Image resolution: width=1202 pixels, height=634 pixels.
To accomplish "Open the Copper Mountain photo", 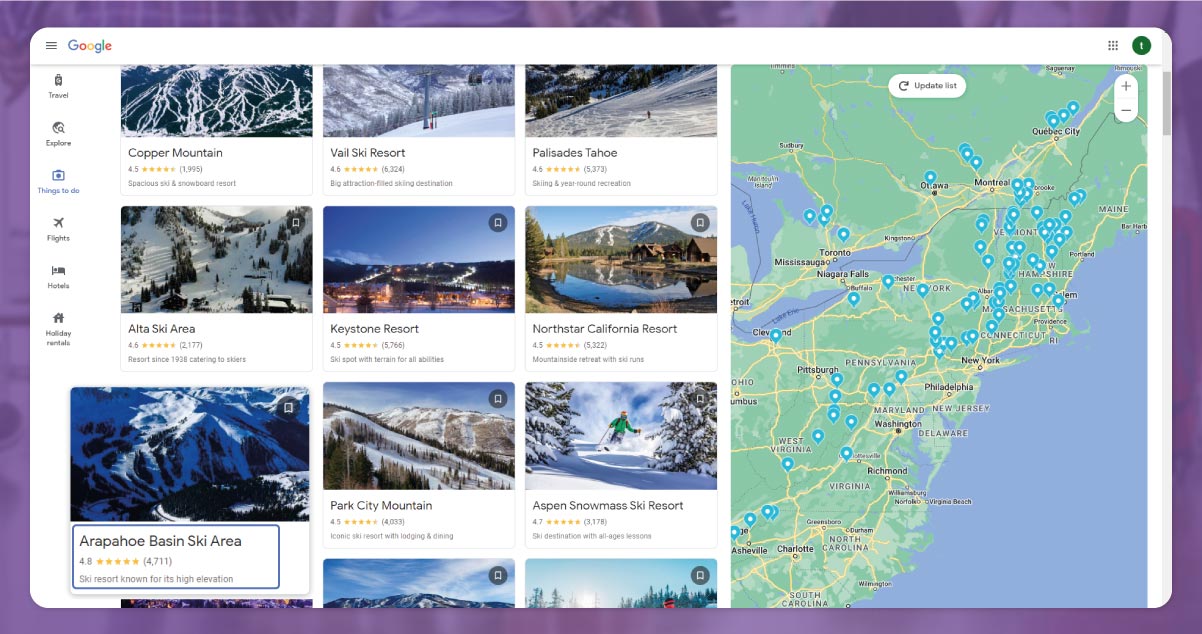I will tap(216, 101).
